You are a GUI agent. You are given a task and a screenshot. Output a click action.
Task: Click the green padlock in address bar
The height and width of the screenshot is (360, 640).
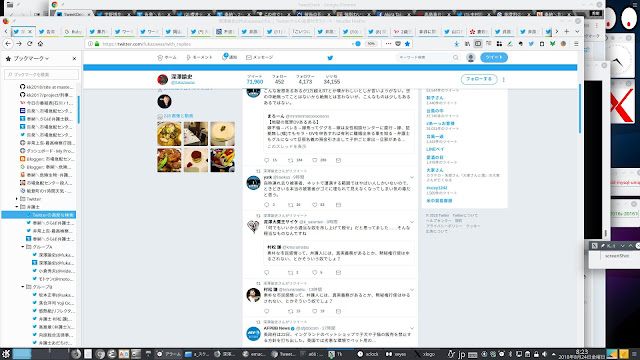click(x=97, y=44)
